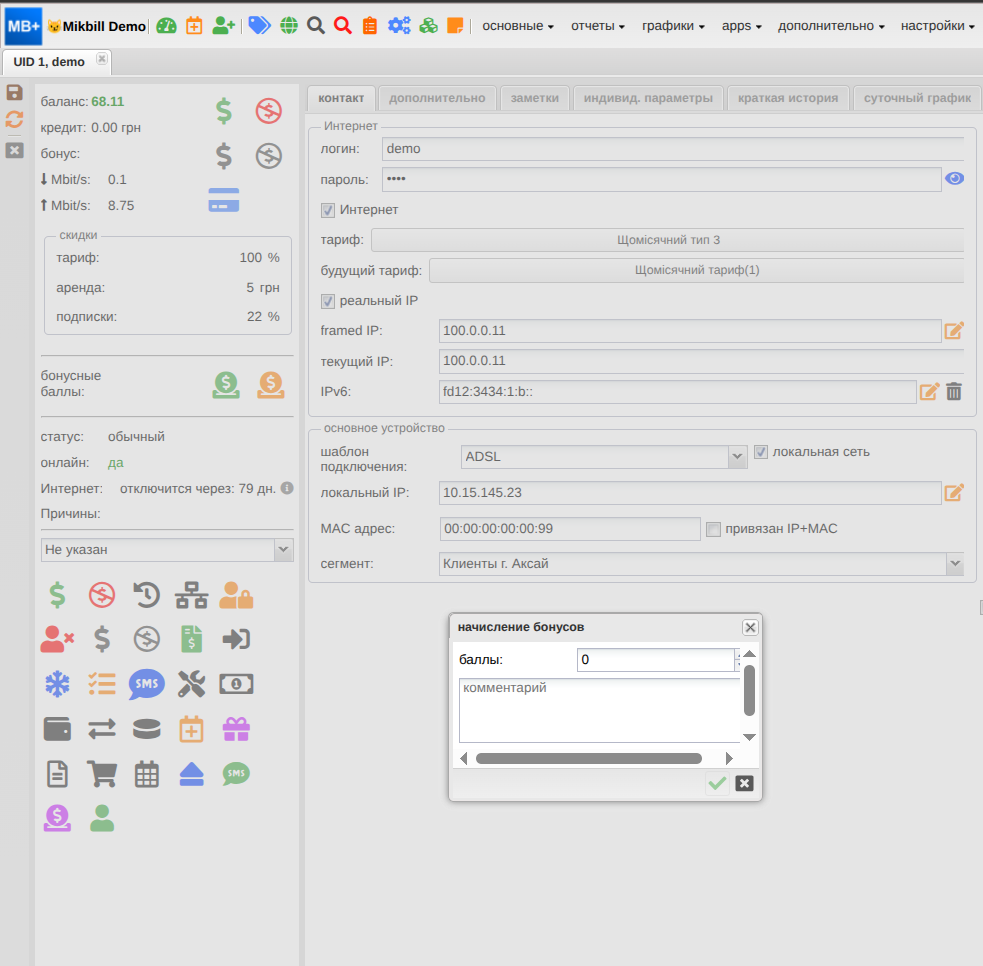Open the настройки menu
The height and width of the screenshot is (966, 983).
[937, 26]
